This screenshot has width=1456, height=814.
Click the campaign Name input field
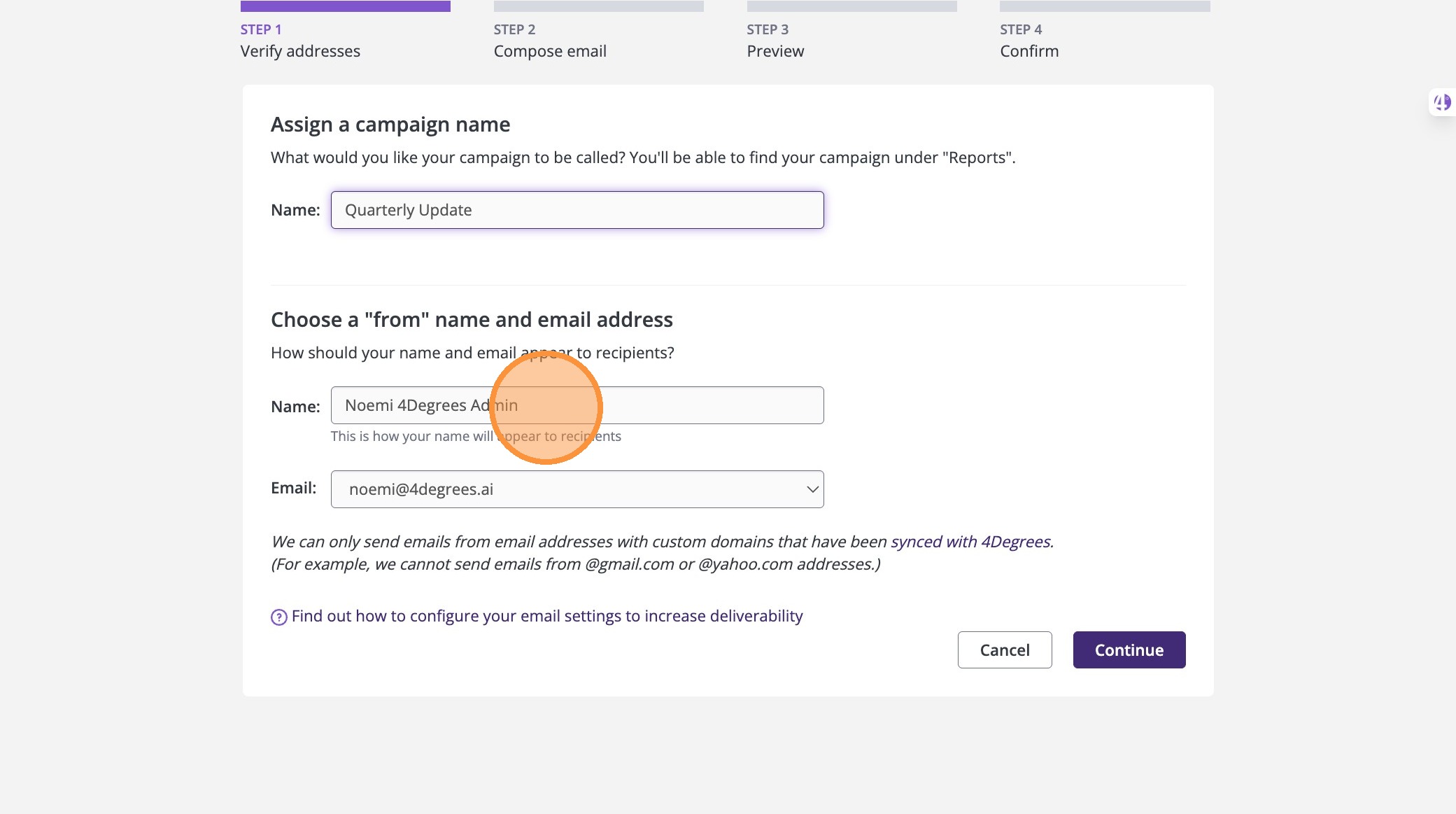577,210
